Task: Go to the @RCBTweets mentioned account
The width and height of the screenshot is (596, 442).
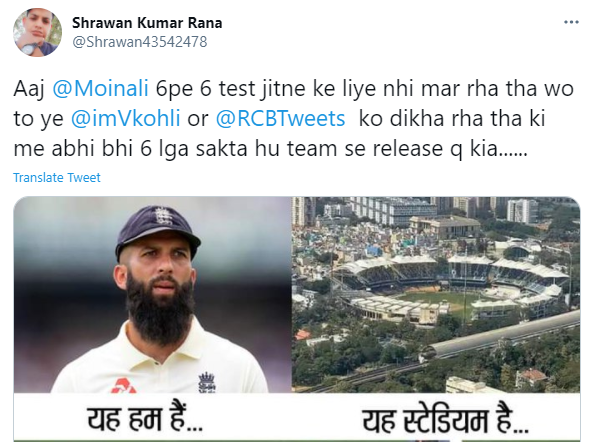Action: click(280, 118)
